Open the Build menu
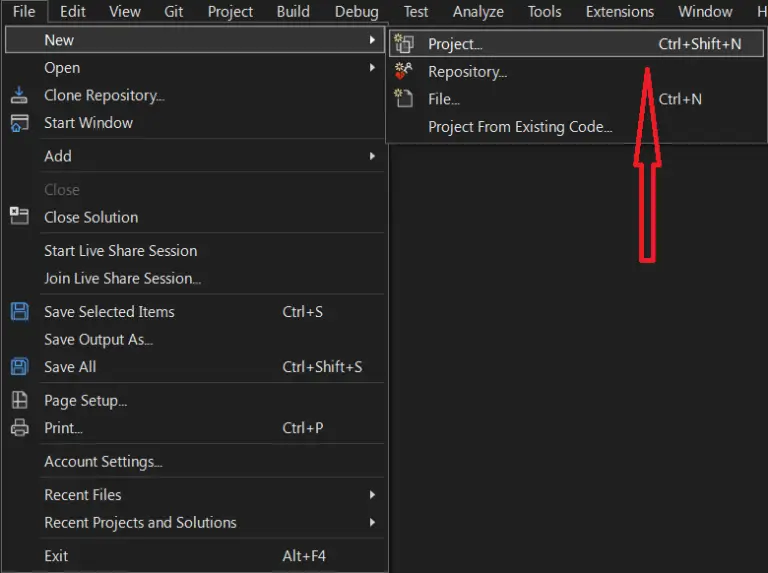The width and height of the screenshot is (768, 573). pyautogui.click(x=293, y=11)
